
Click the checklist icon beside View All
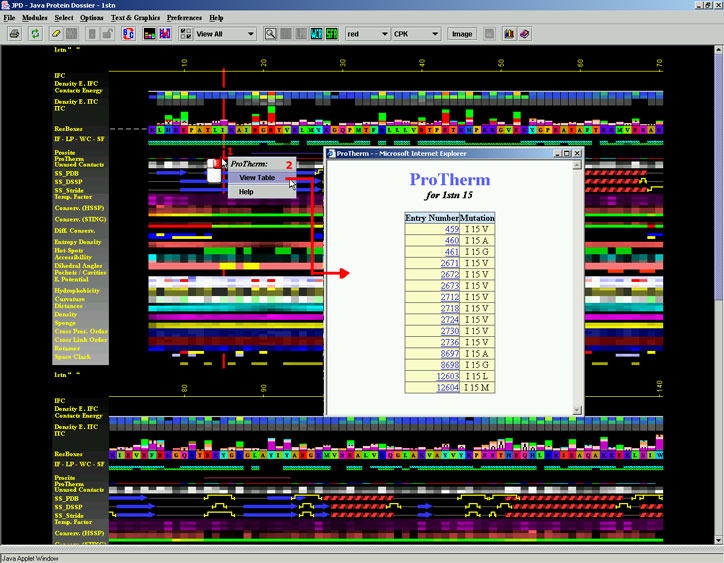point(186,34)
